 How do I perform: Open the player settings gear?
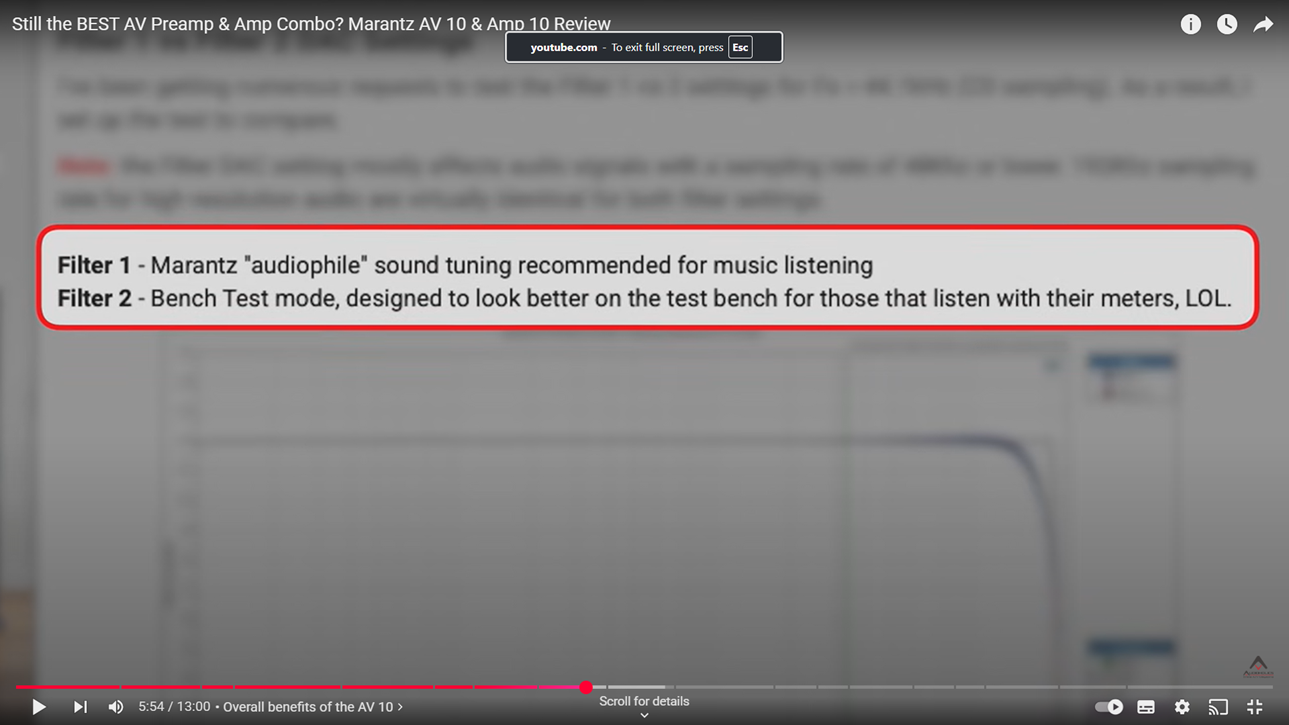(1182, 707)
